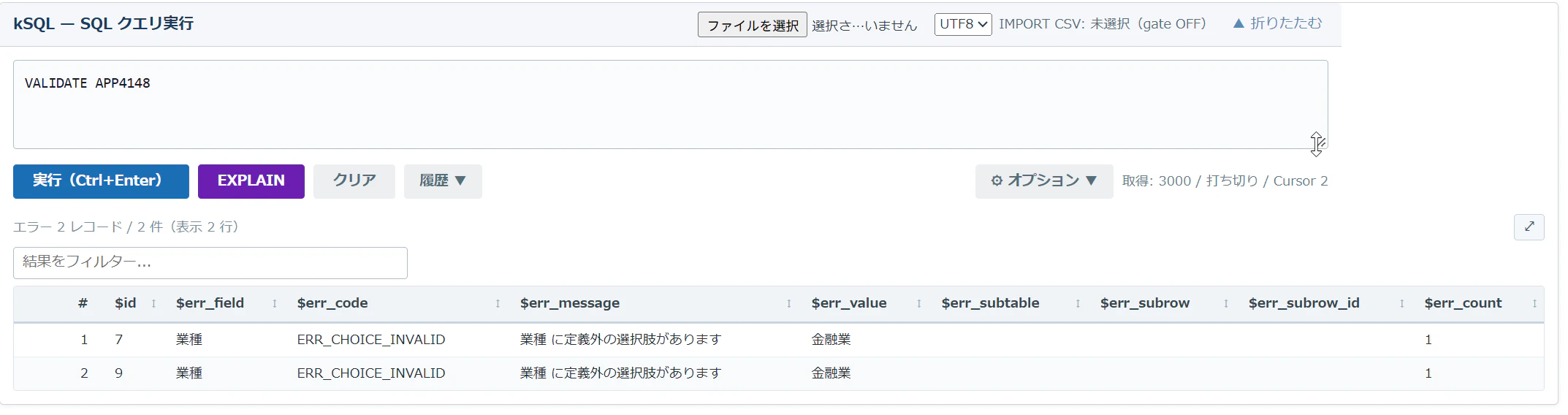Screen dimensions: 1568x415
Task: Open the オプション options dropdown
Action: click(1044, 181)
